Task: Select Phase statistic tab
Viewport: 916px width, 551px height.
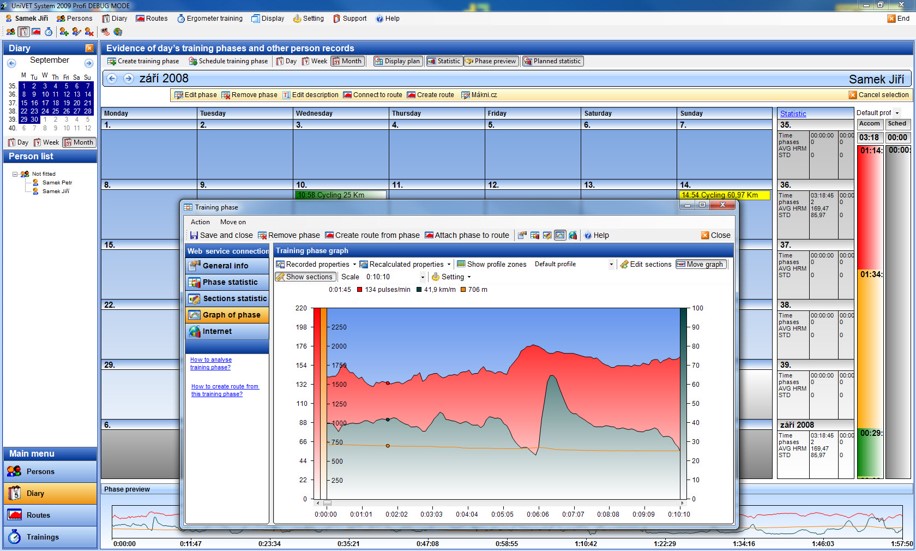Action: point(227,282)
